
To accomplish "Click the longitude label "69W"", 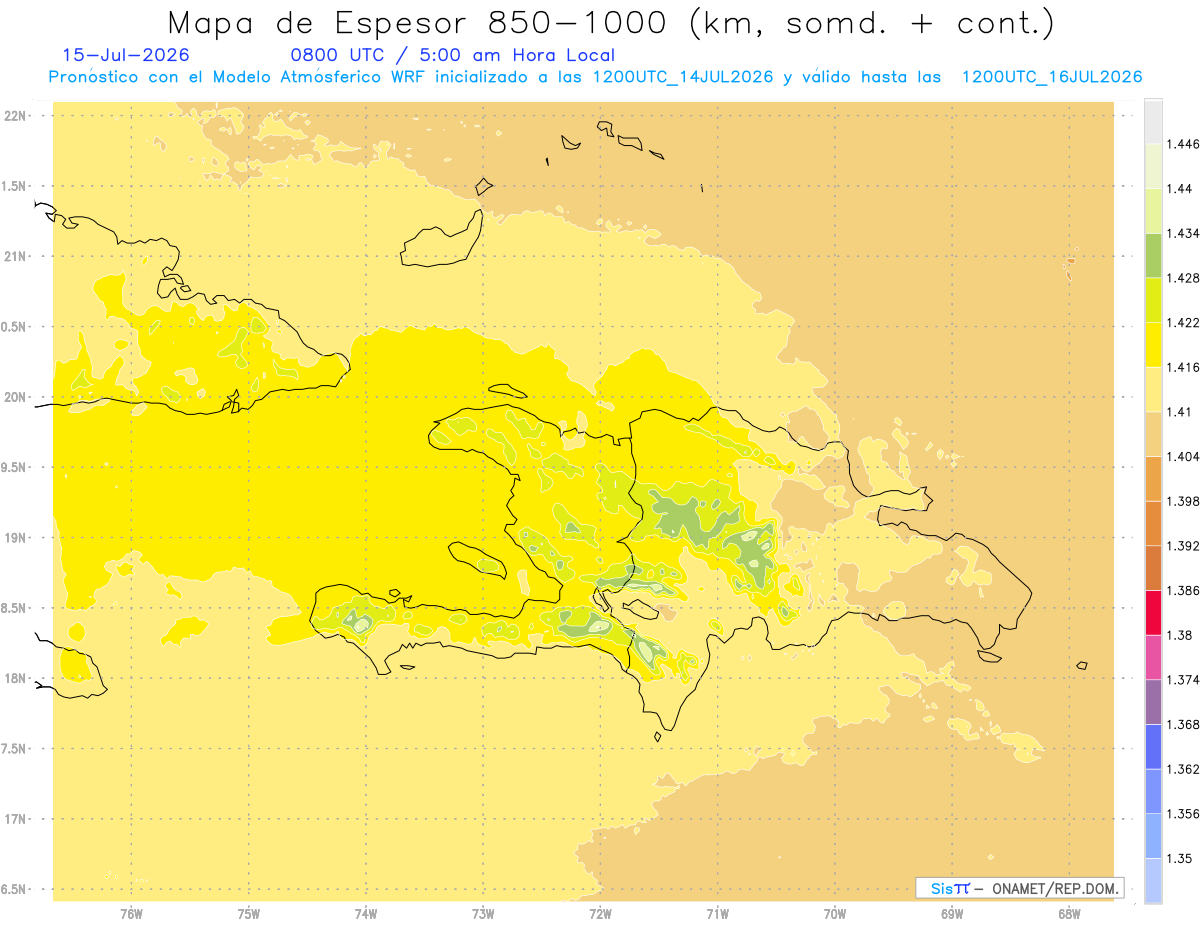I will (x=952, y=914).
